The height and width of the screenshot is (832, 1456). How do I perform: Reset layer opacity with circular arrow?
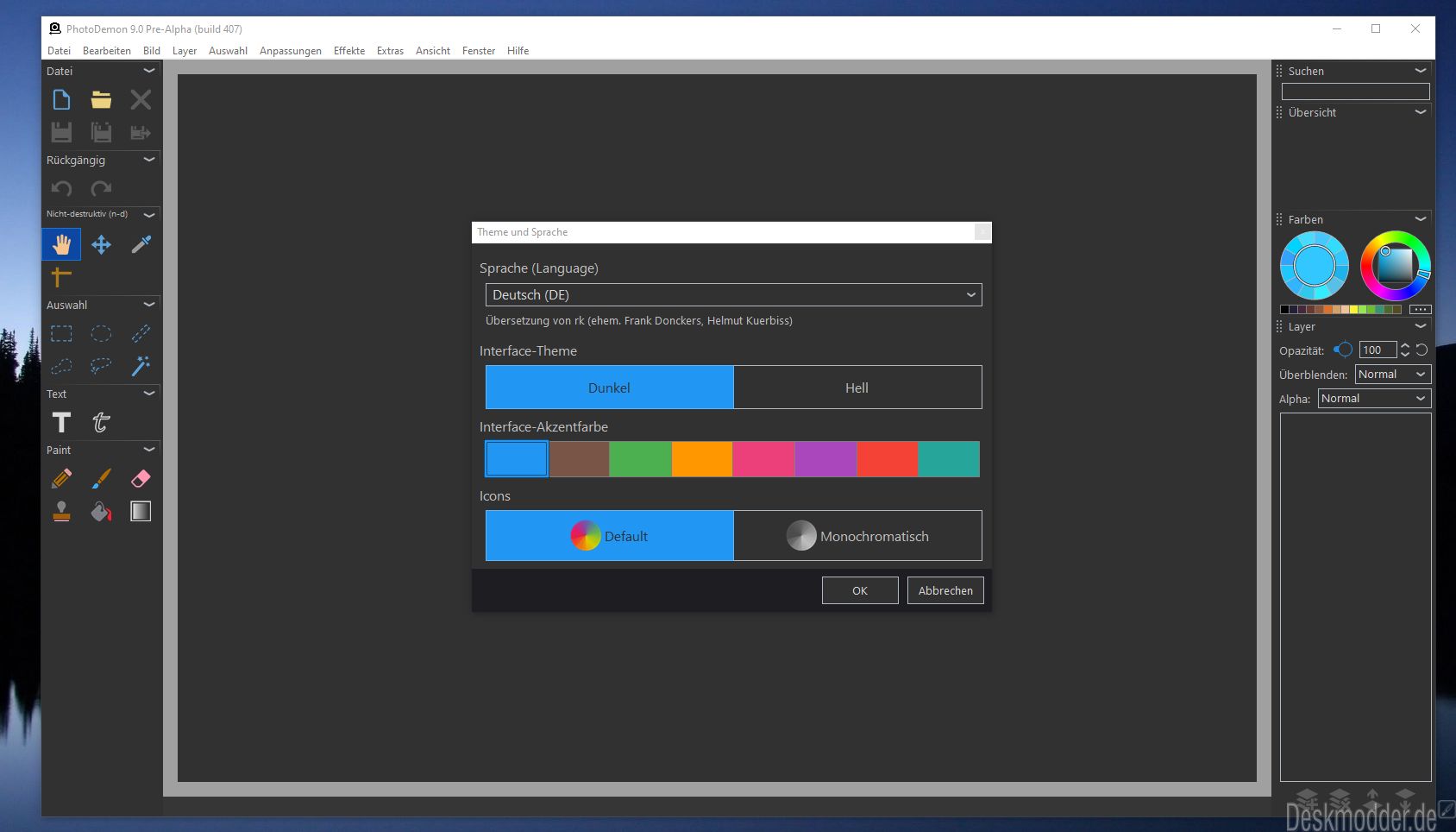pos(1421,350)
